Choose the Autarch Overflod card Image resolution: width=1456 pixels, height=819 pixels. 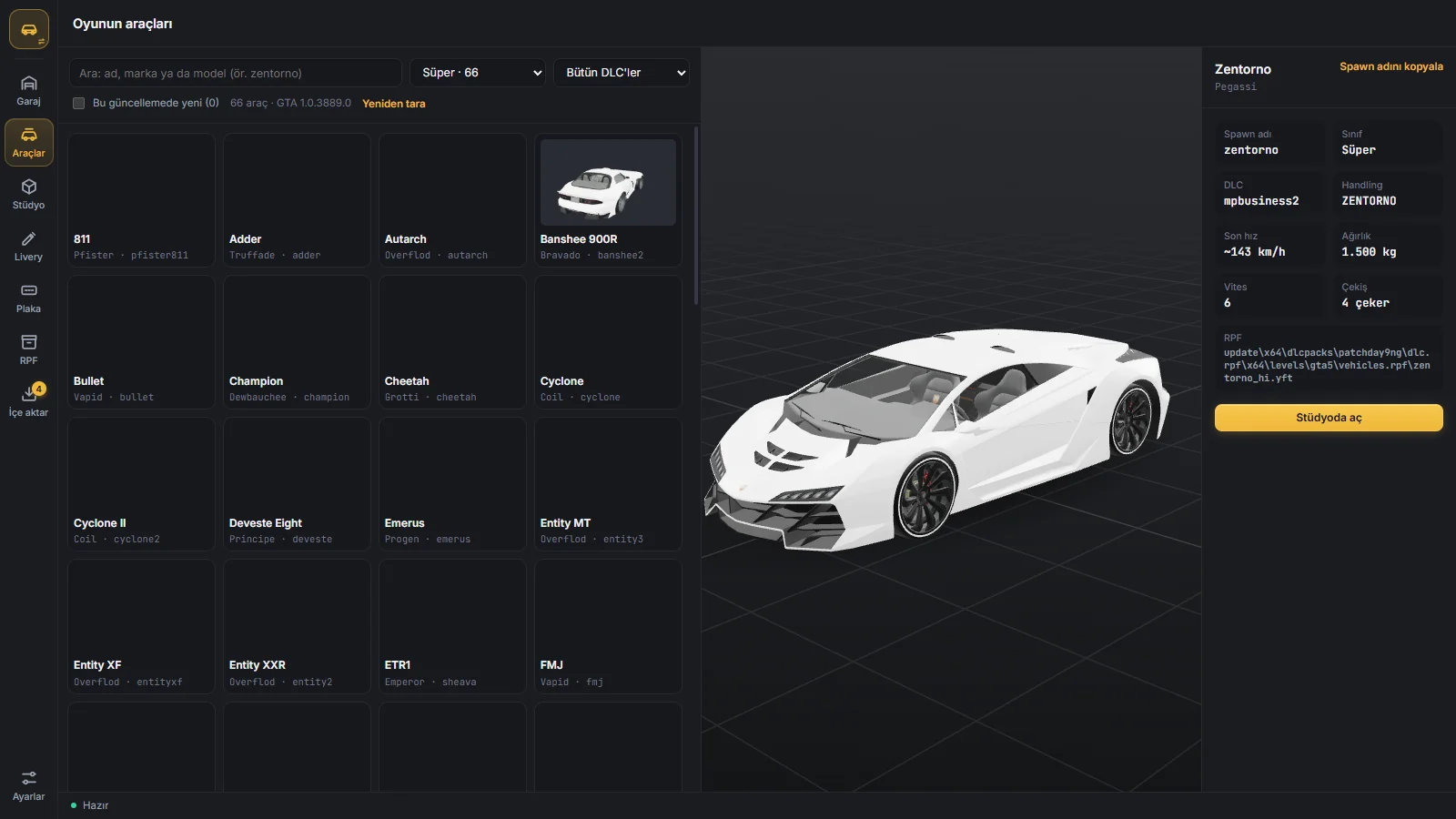click(452, 200)
